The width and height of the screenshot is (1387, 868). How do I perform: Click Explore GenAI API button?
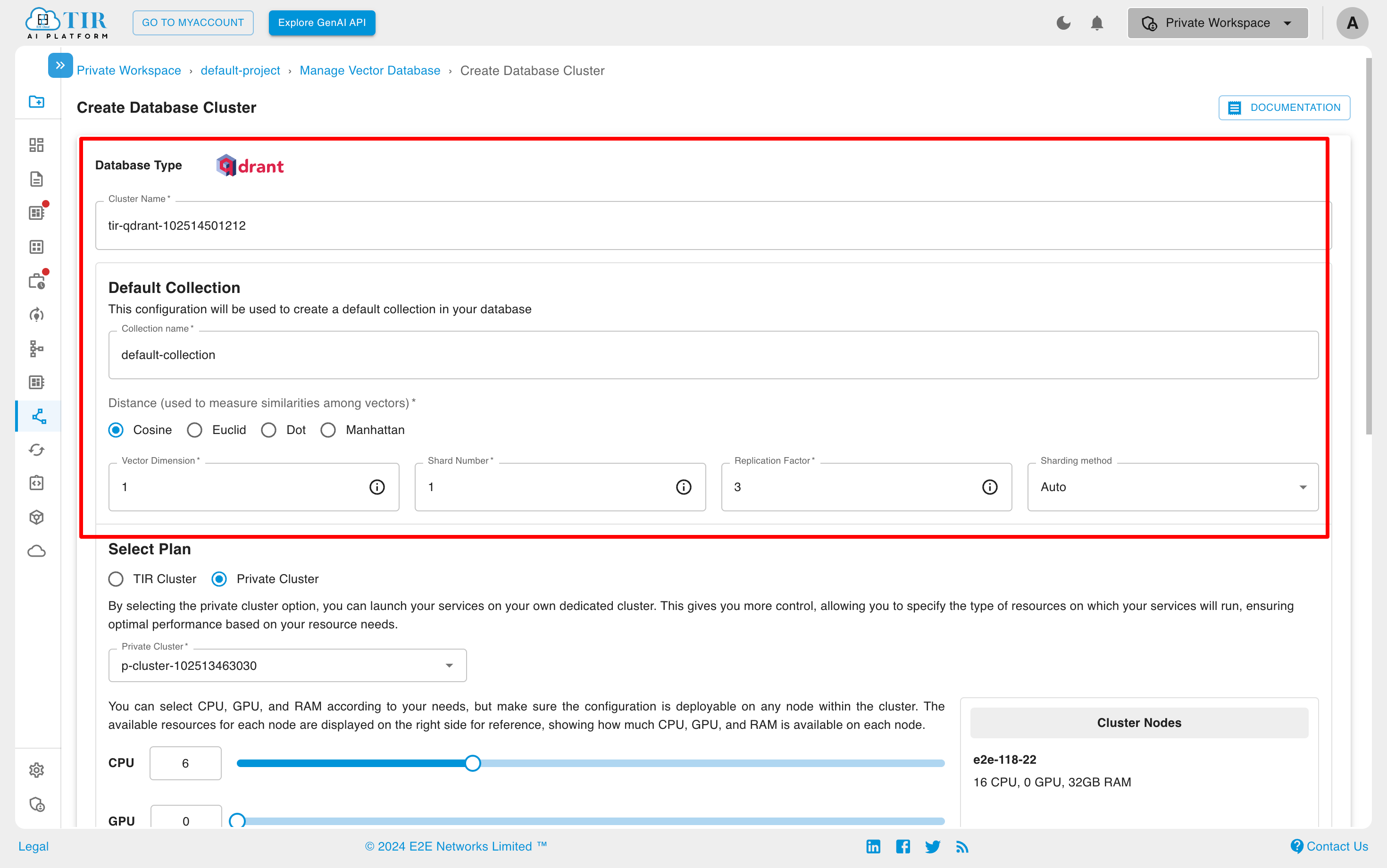[x=321, y=22]
